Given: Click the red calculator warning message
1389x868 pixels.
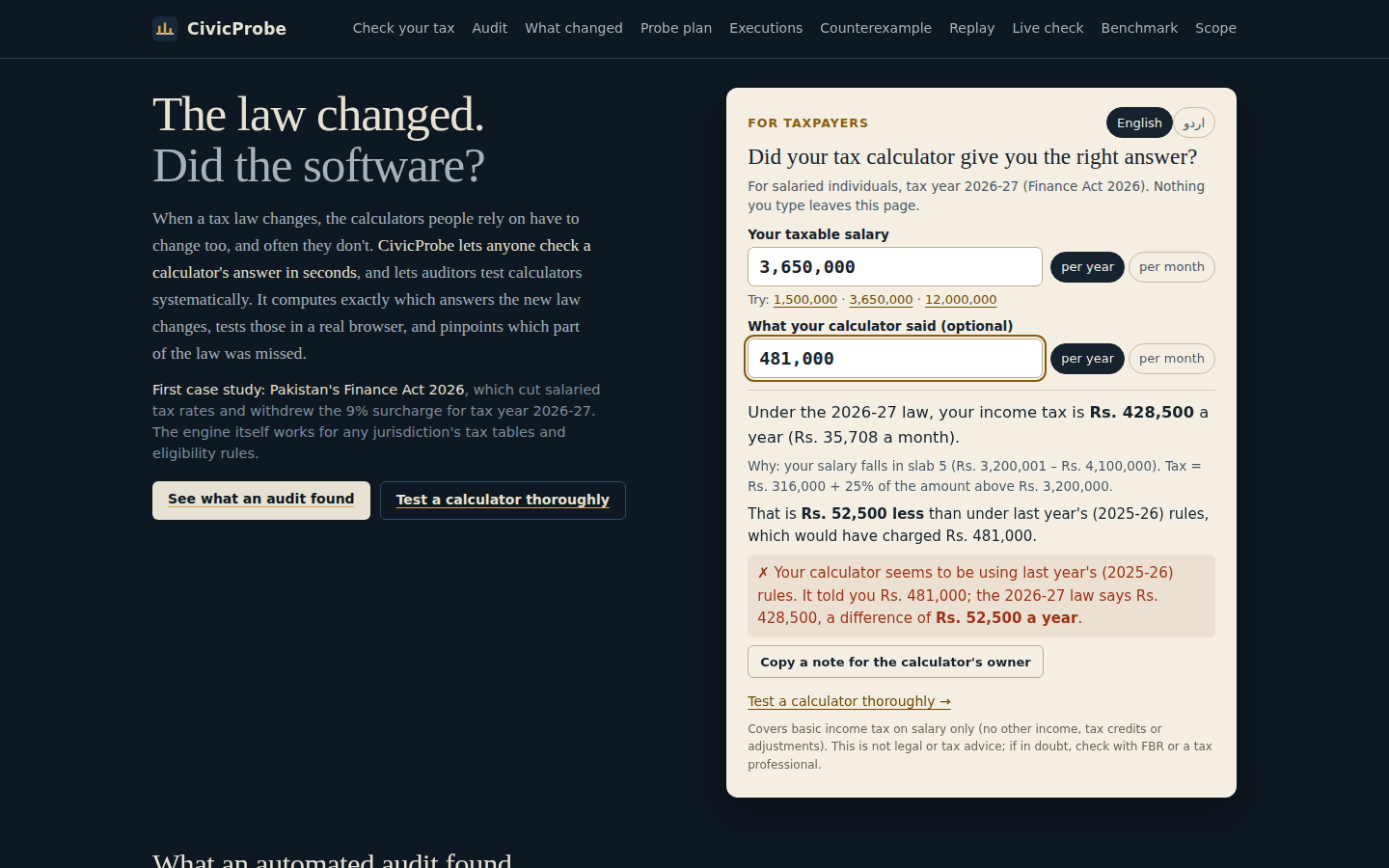Looking at the screenshot, I should coord(981,595).
